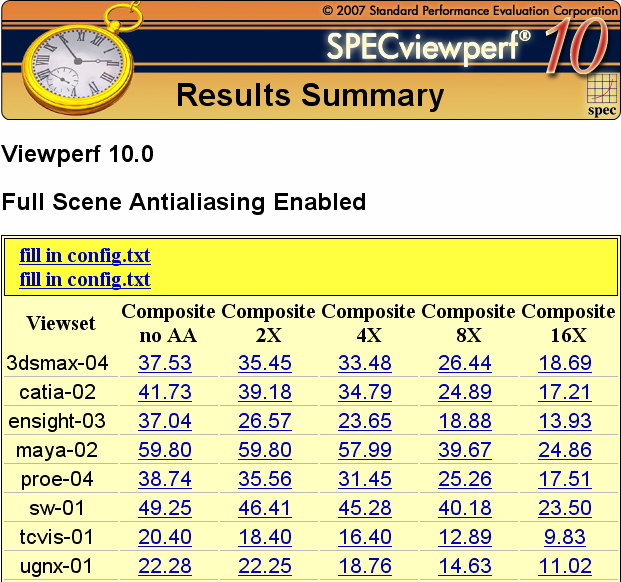Open proe-04 16X score 17.51
Screen dimensions: 621x582
565,479
